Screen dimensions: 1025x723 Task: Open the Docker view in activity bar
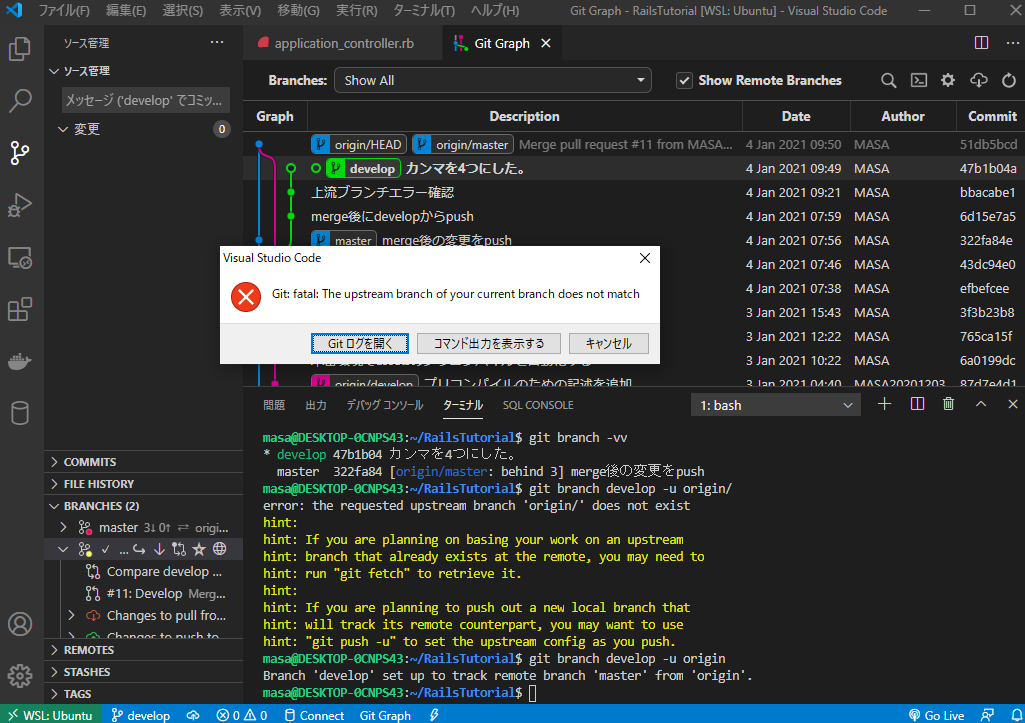coord(20,361)
